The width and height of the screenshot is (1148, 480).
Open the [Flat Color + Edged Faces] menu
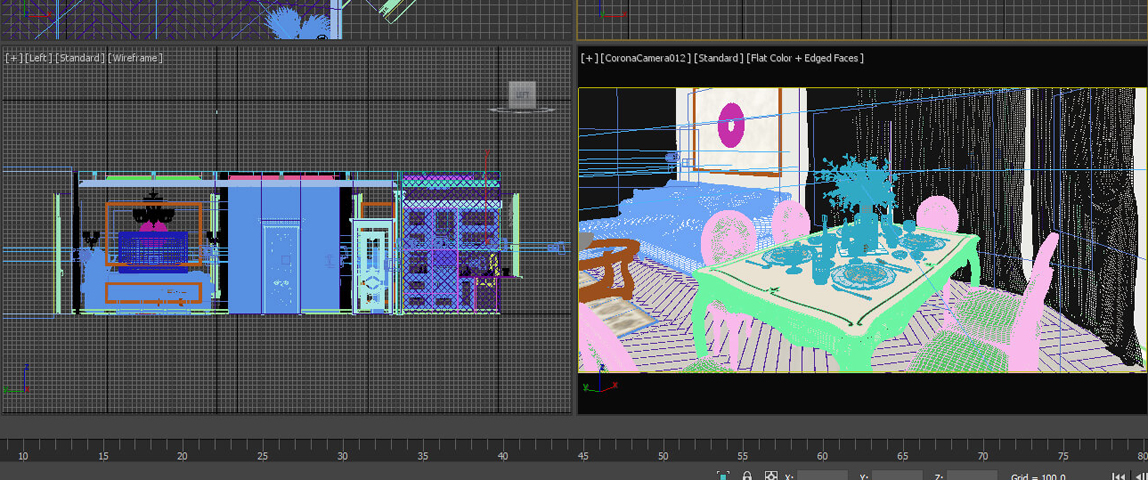pyautogui.click(x=805, y=58)
